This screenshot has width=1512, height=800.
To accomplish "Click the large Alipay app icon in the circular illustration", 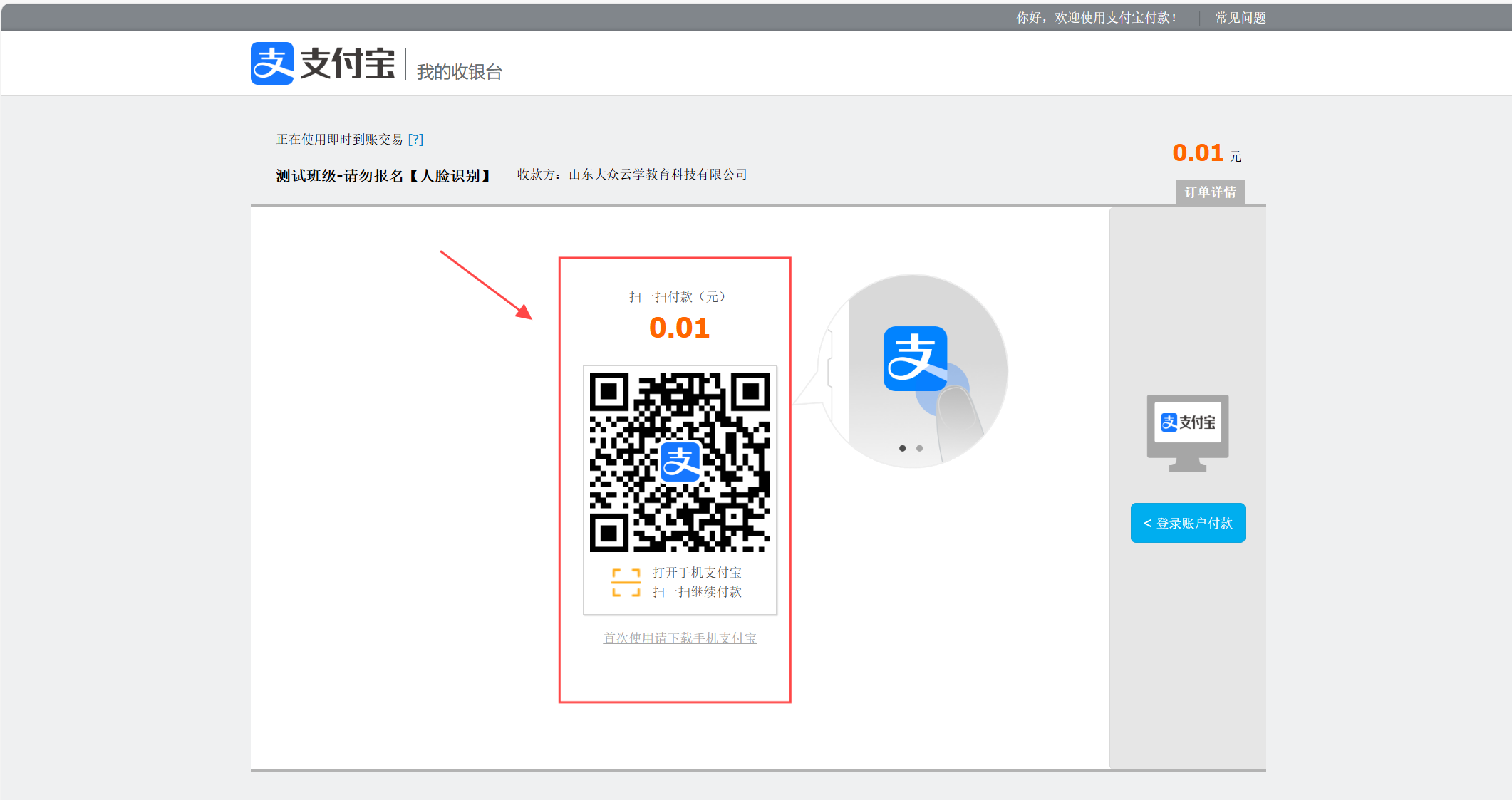I will point(915,358).
